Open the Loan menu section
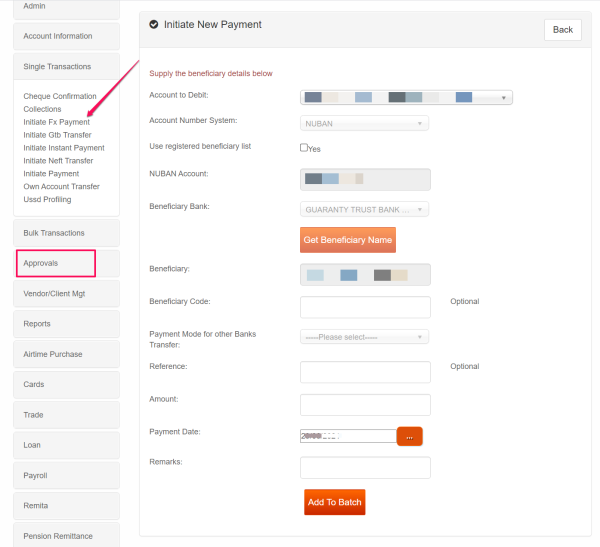The height and width of the screenshot is (547, 600). tap(67, 445)
